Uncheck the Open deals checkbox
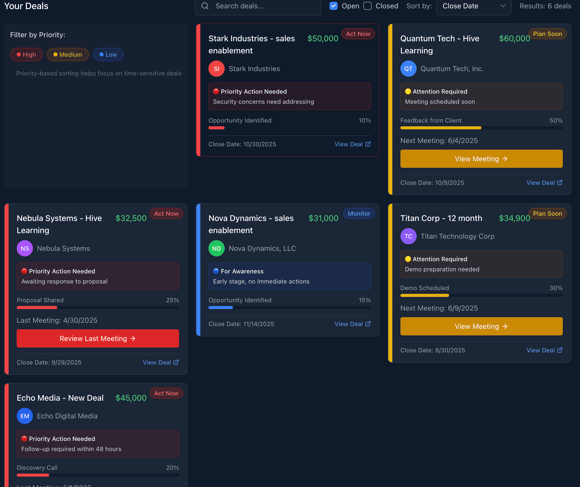This screenshot has height=487, width=580. point(333,6)
